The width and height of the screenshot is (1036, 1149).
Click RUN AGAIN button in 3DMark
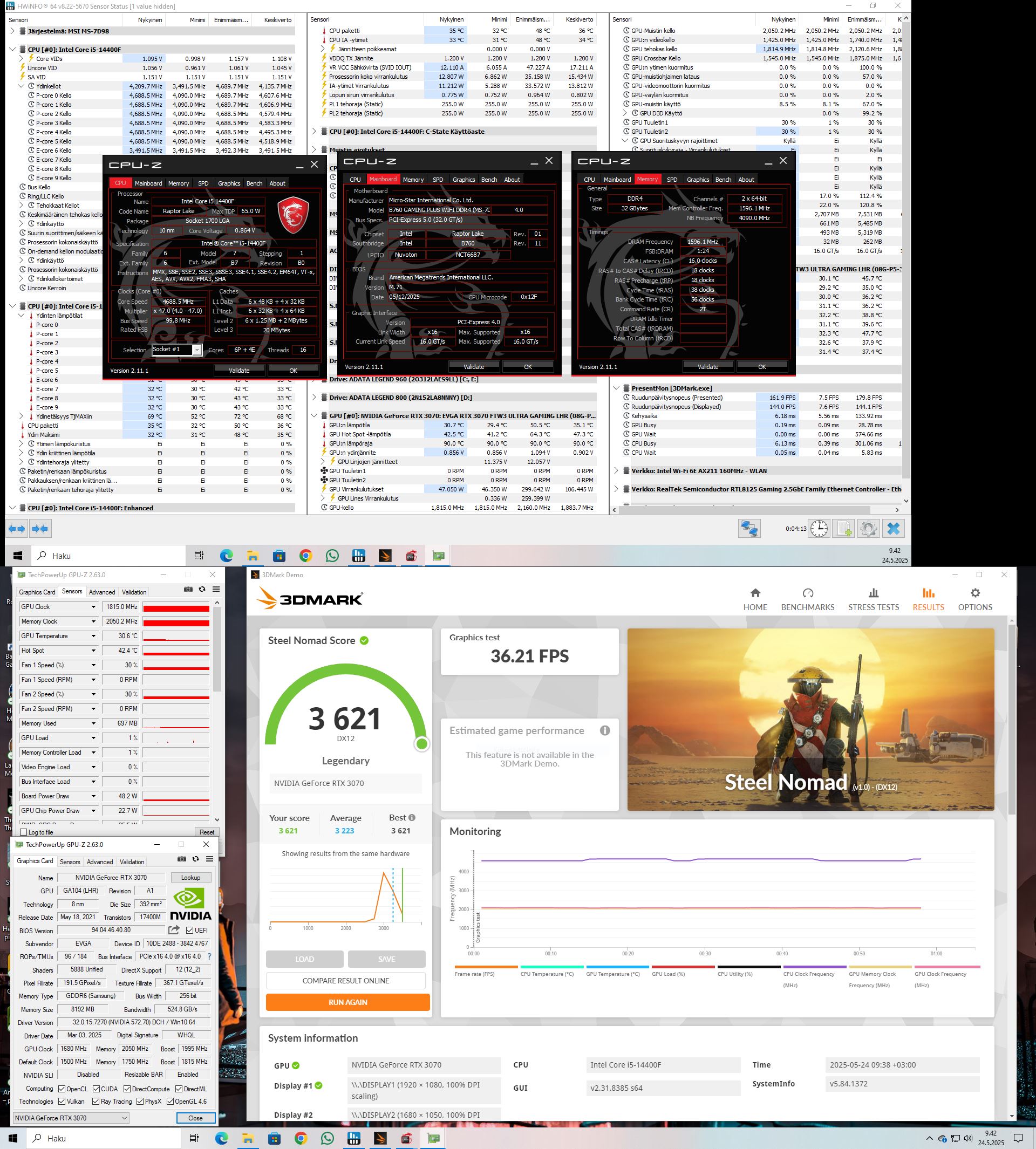pyautogui.click(x=348, y=1002)
